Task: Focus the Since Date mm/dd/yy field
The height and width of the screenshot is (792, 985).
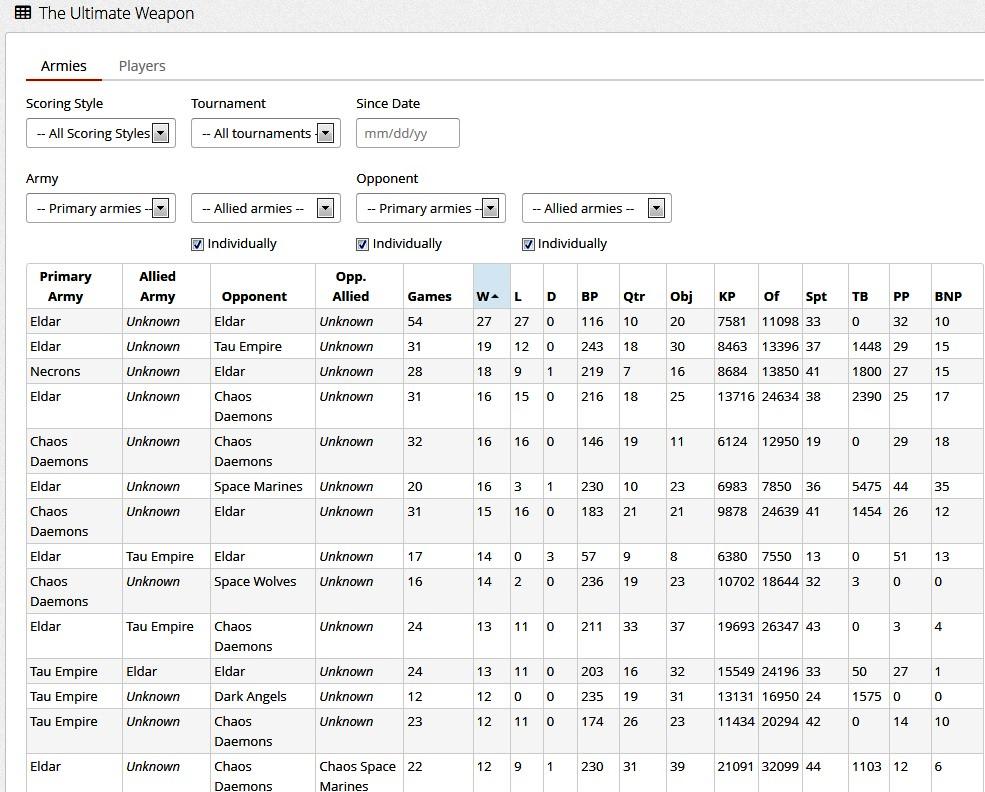Action: [408, 133]
